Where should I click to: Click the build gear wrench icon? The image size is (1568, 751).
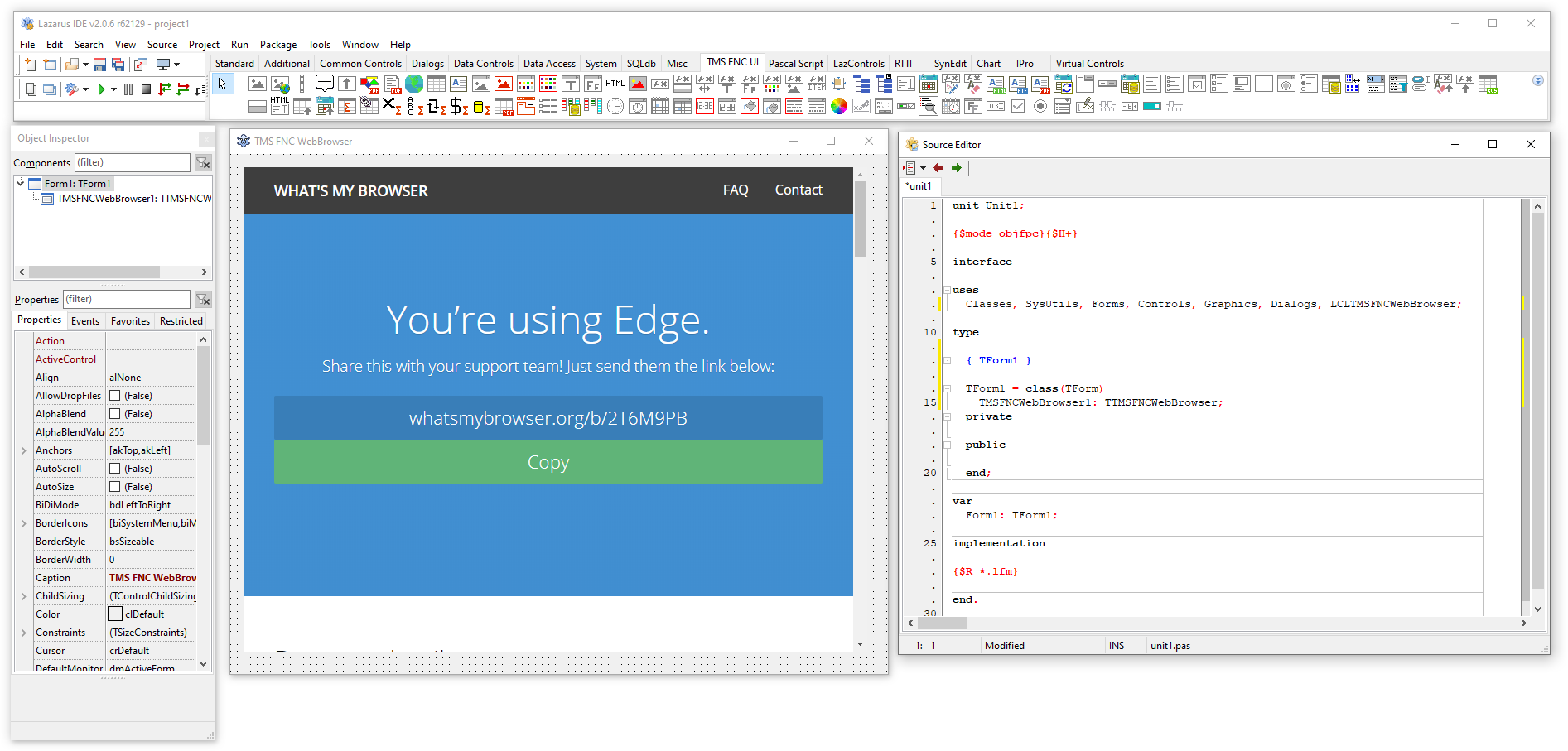(x=72, y=89)
